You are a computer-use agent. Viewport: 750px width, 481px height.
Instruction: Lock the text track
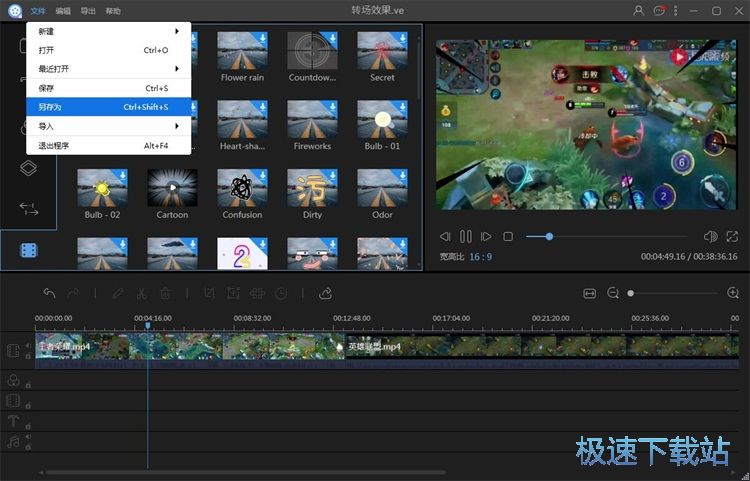point(28,426)
